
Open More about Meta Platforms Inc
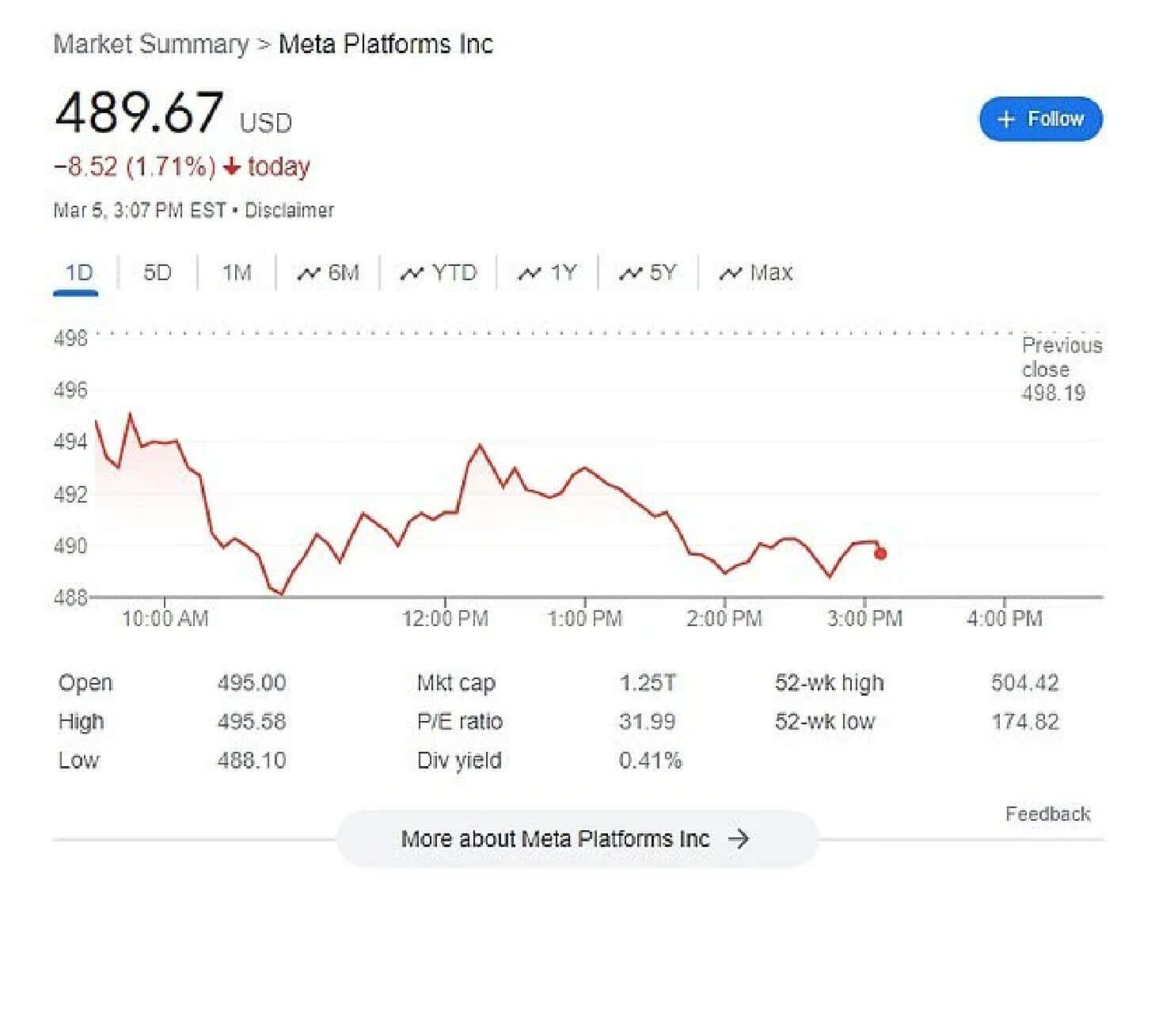(577, 839)
